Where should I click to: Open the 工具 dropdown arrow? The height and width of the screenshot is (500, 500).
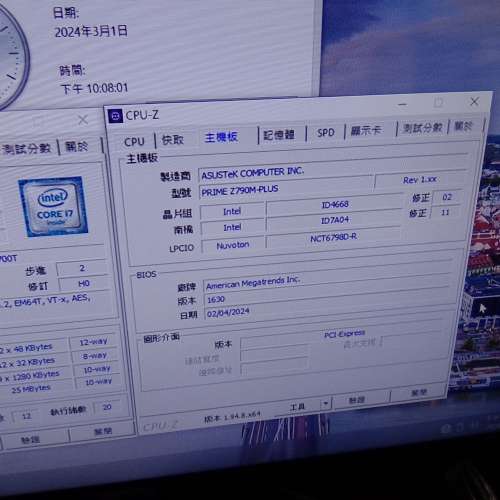326,404
